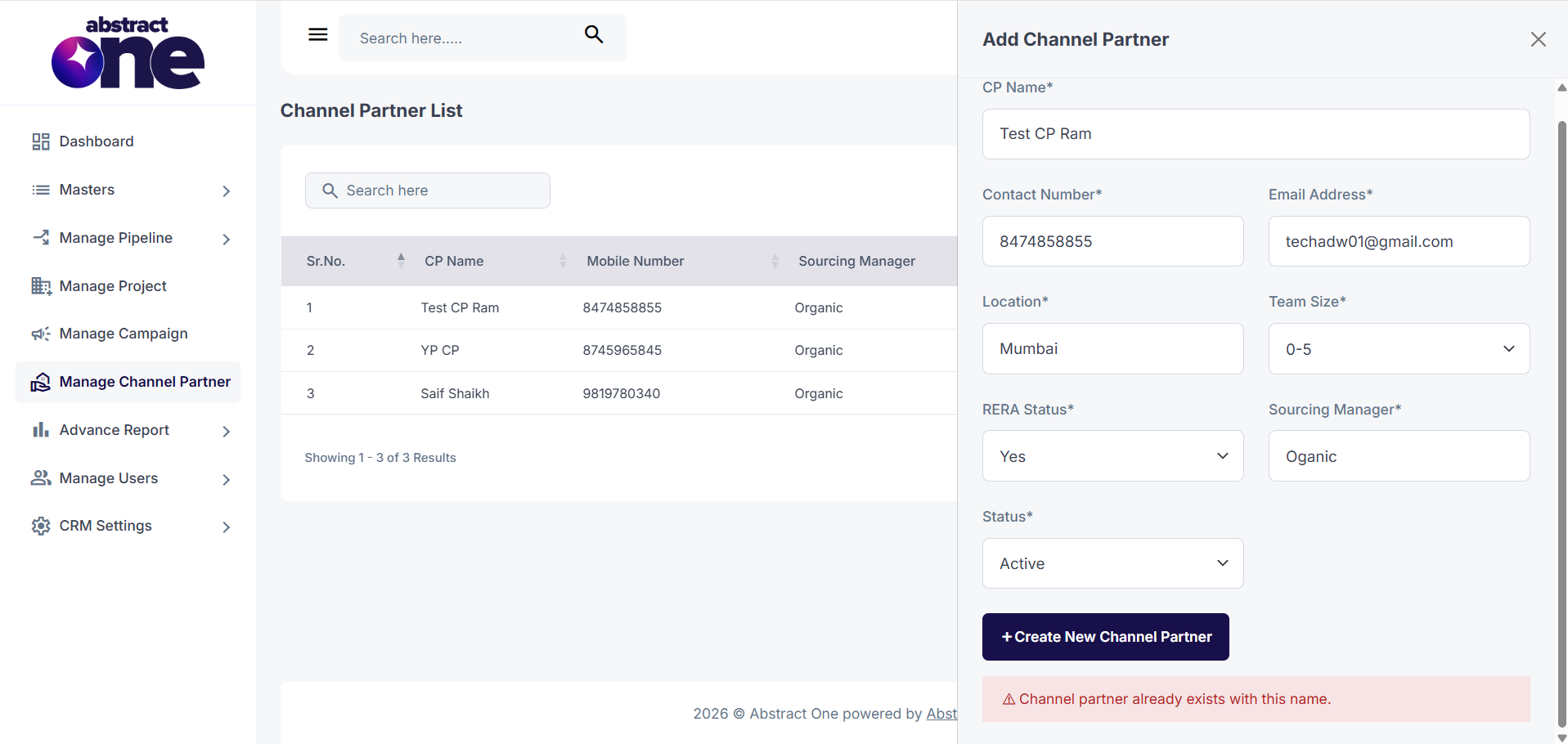Click the 'Showing 1 - 3 of 3 Results' text
The width and height of the screenshot is (1568, 744).
[380, 458]
